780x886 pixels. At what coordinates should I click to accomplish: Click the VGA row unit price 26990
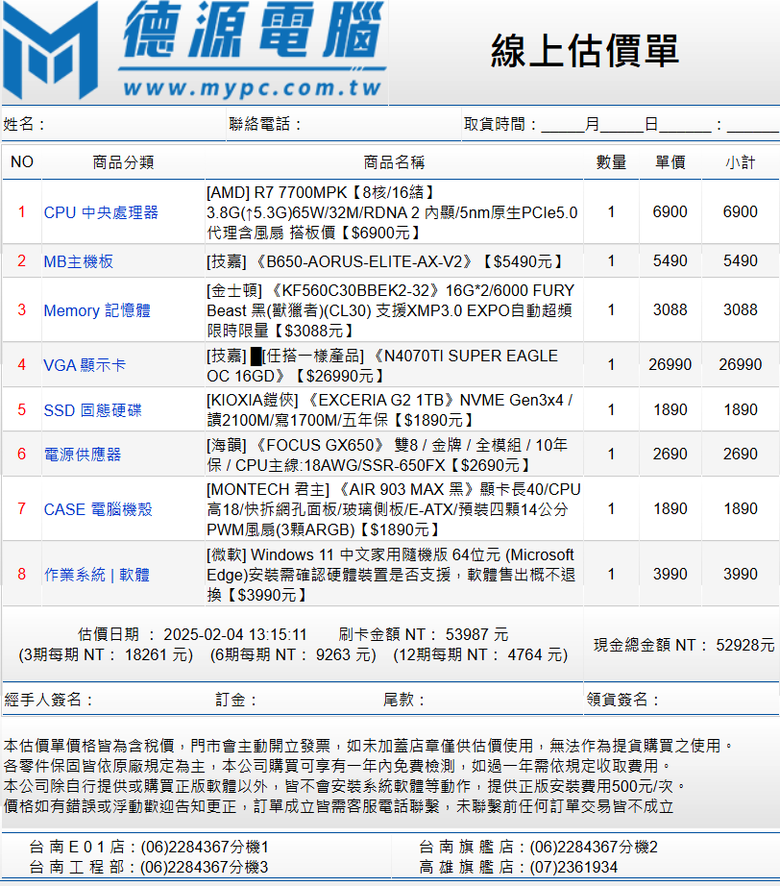click(x=670, y=364)
